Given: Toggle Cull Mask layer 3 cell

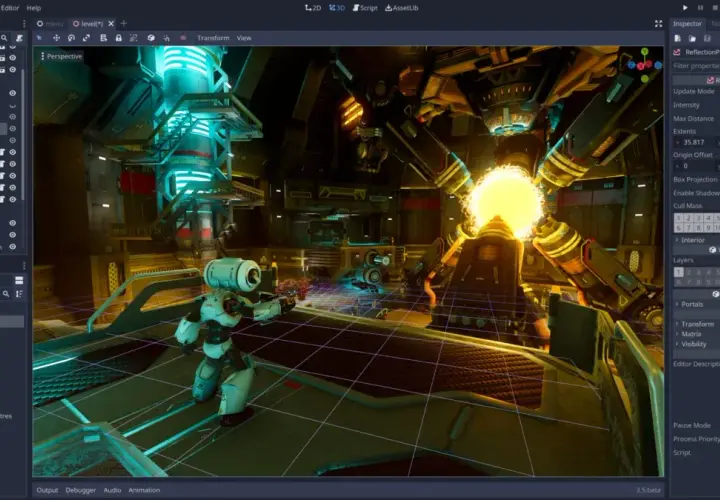Looking at the screenshot, I should (x=698, y=218).
